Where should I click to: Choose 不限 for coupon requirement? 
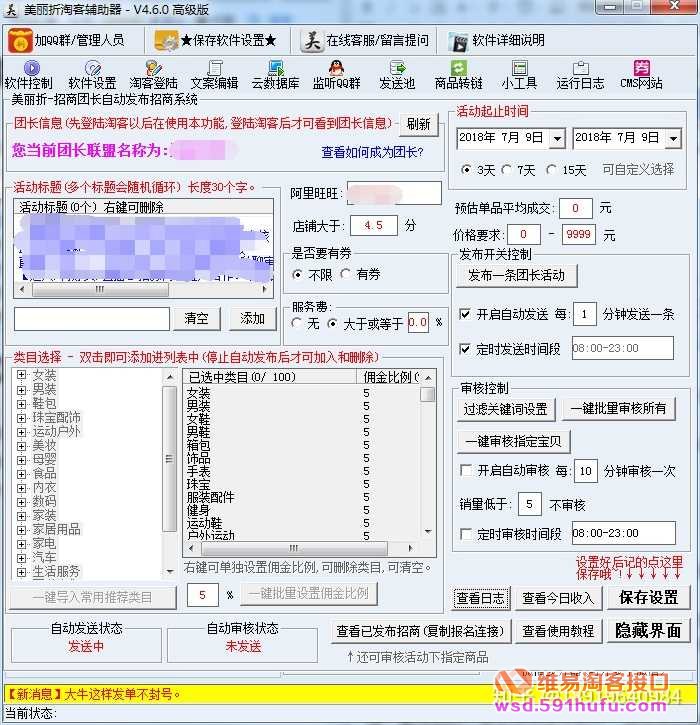[x=298, y=275]
